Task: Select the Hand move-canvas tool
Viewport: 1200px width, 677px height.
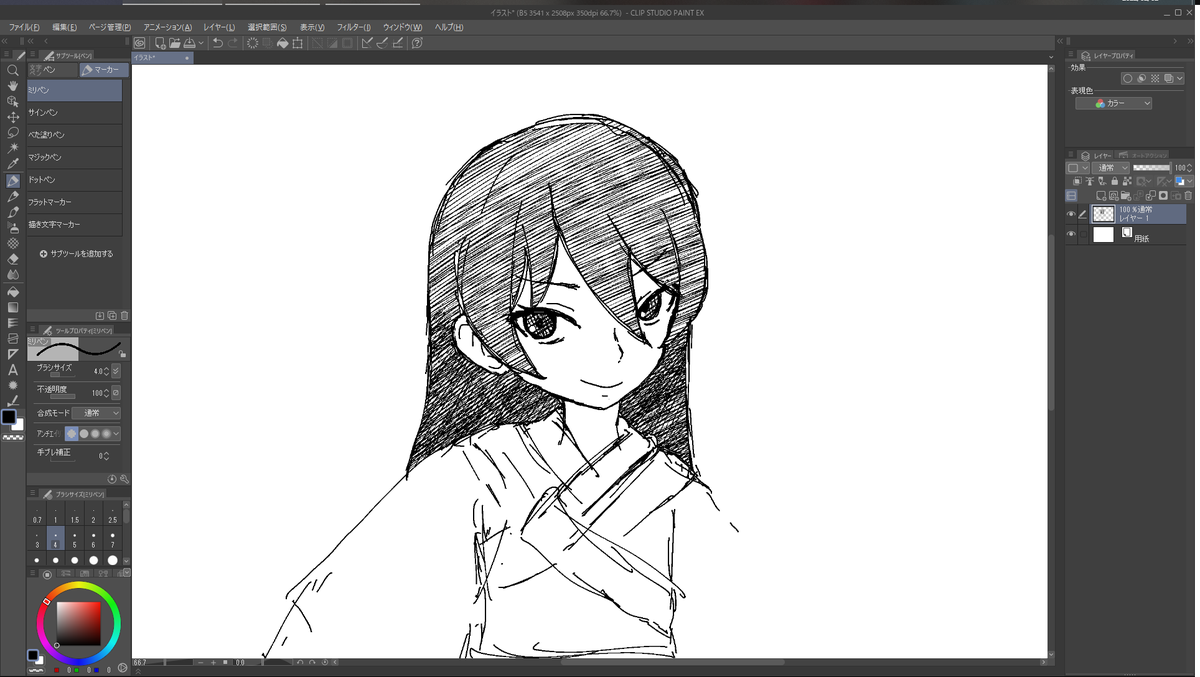Action: click(x=13, y=87)
